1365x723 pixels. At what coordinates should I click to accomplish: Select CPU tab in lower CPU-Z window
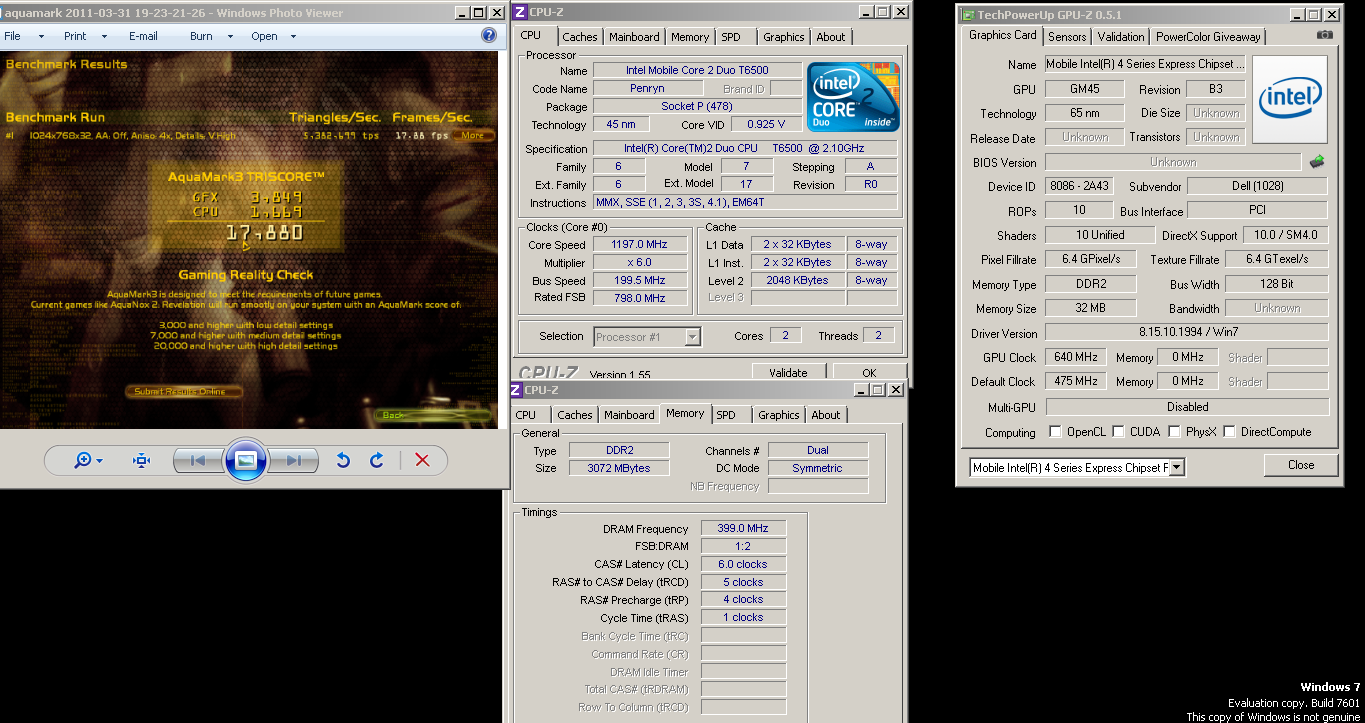click(x=526, y=415)
